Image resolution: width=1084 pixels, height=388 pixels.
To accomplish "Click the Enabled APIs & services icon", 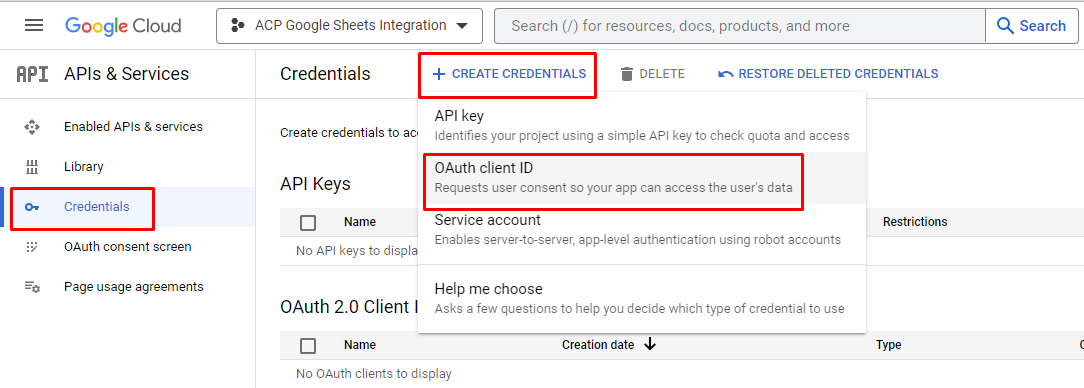I will [x=32, y=127].
